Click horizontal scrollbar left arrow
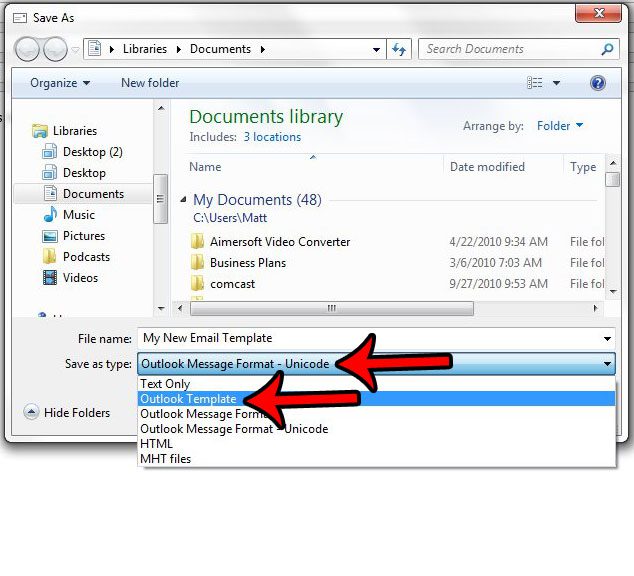 click(180, 308)
